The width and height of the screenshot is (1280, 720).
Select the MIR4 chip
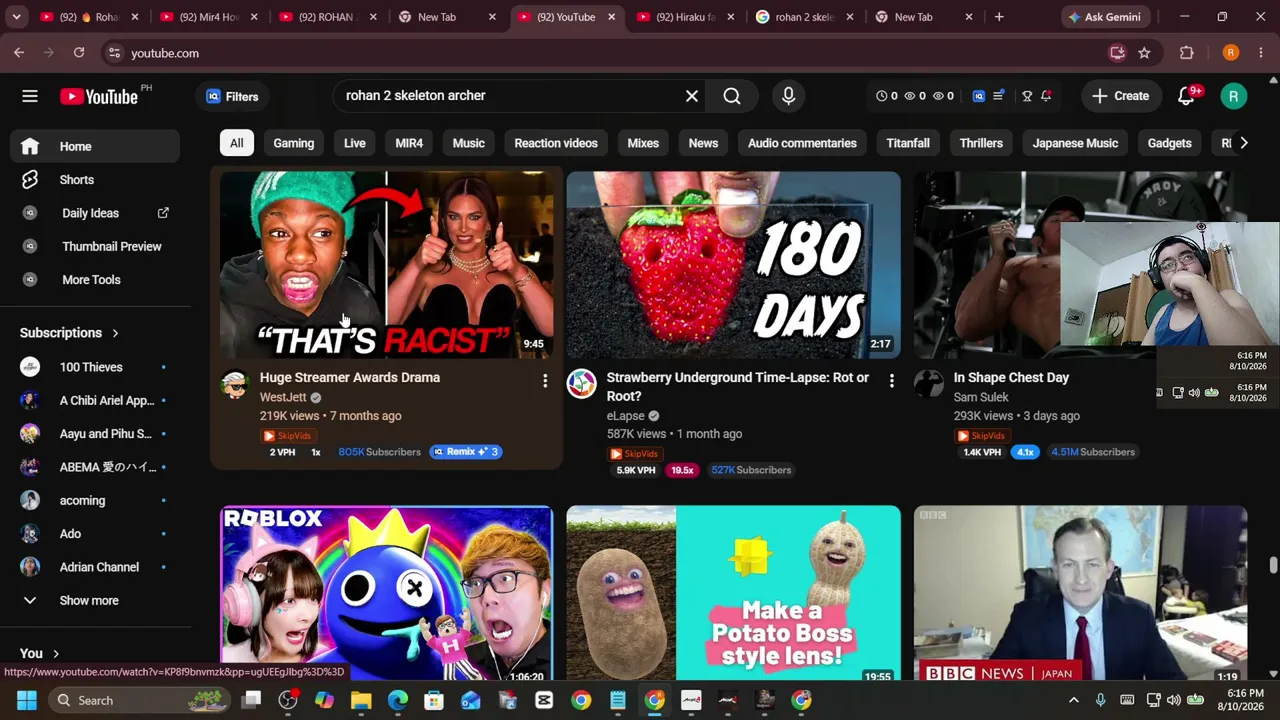pos(409,143)
